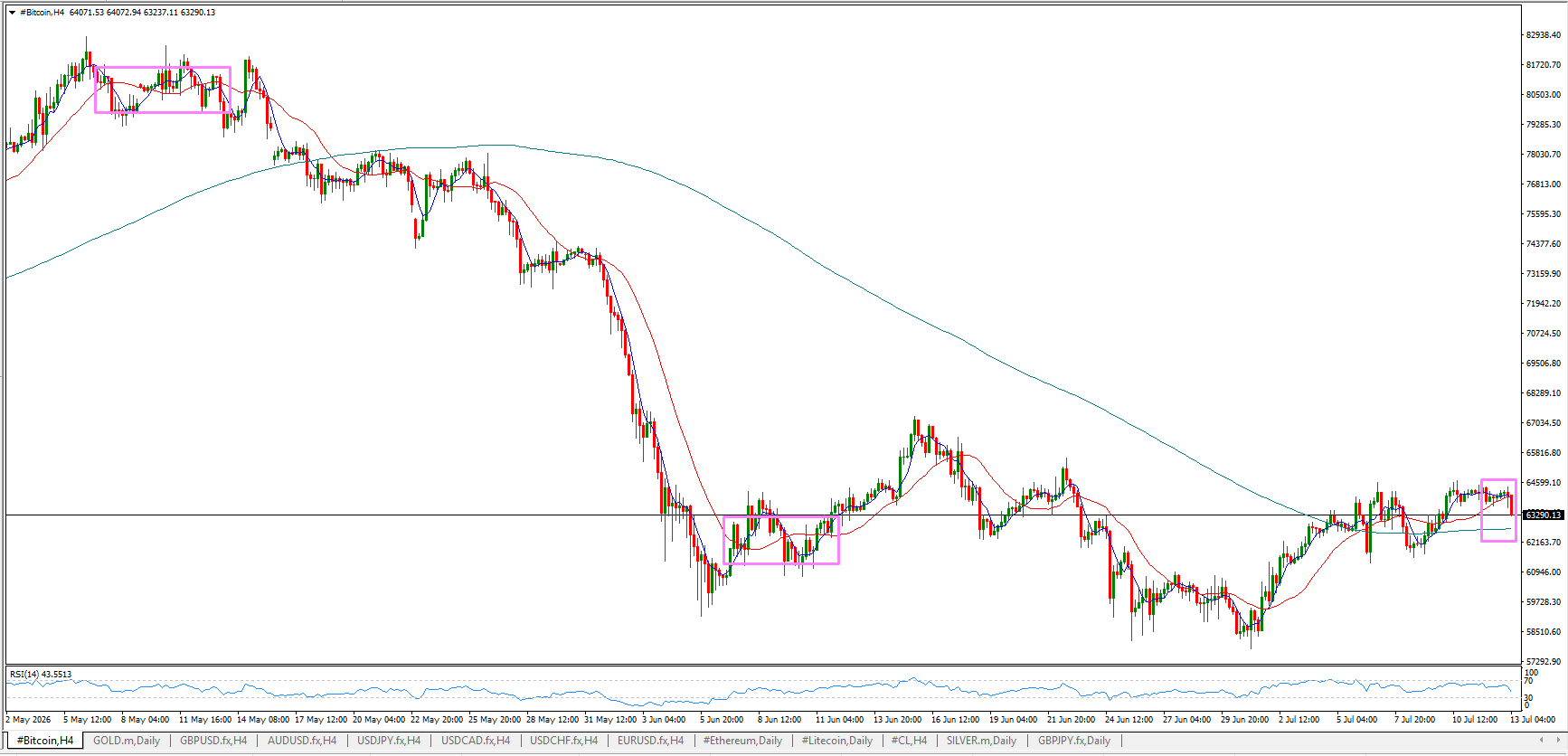Click time axis label 16 Jun 12:00

[x=956, y=720]
